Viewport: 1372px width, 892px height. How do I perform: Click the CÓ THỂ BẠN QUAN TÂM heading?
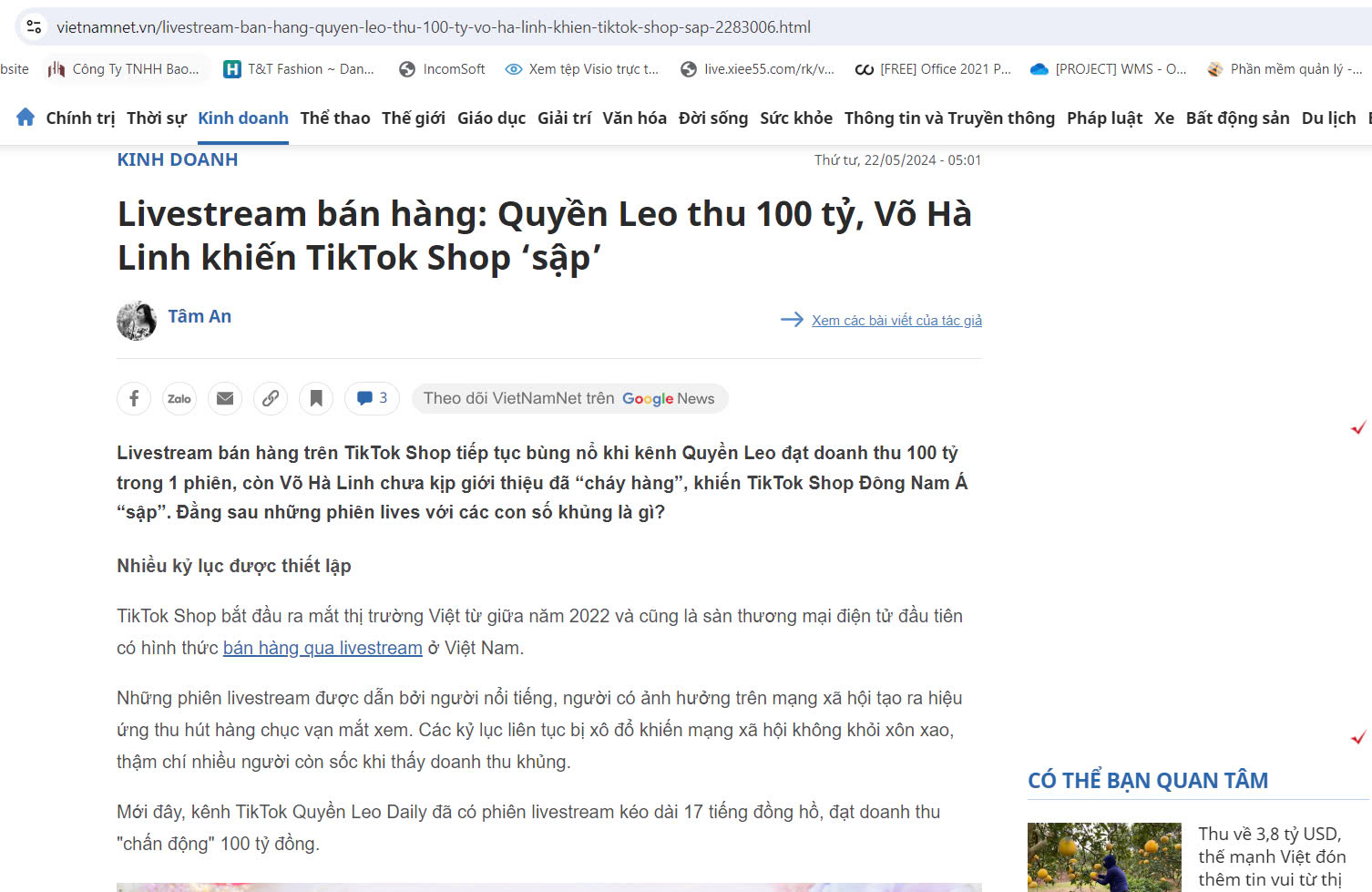pyautogui.click(x=1148, y=781)
